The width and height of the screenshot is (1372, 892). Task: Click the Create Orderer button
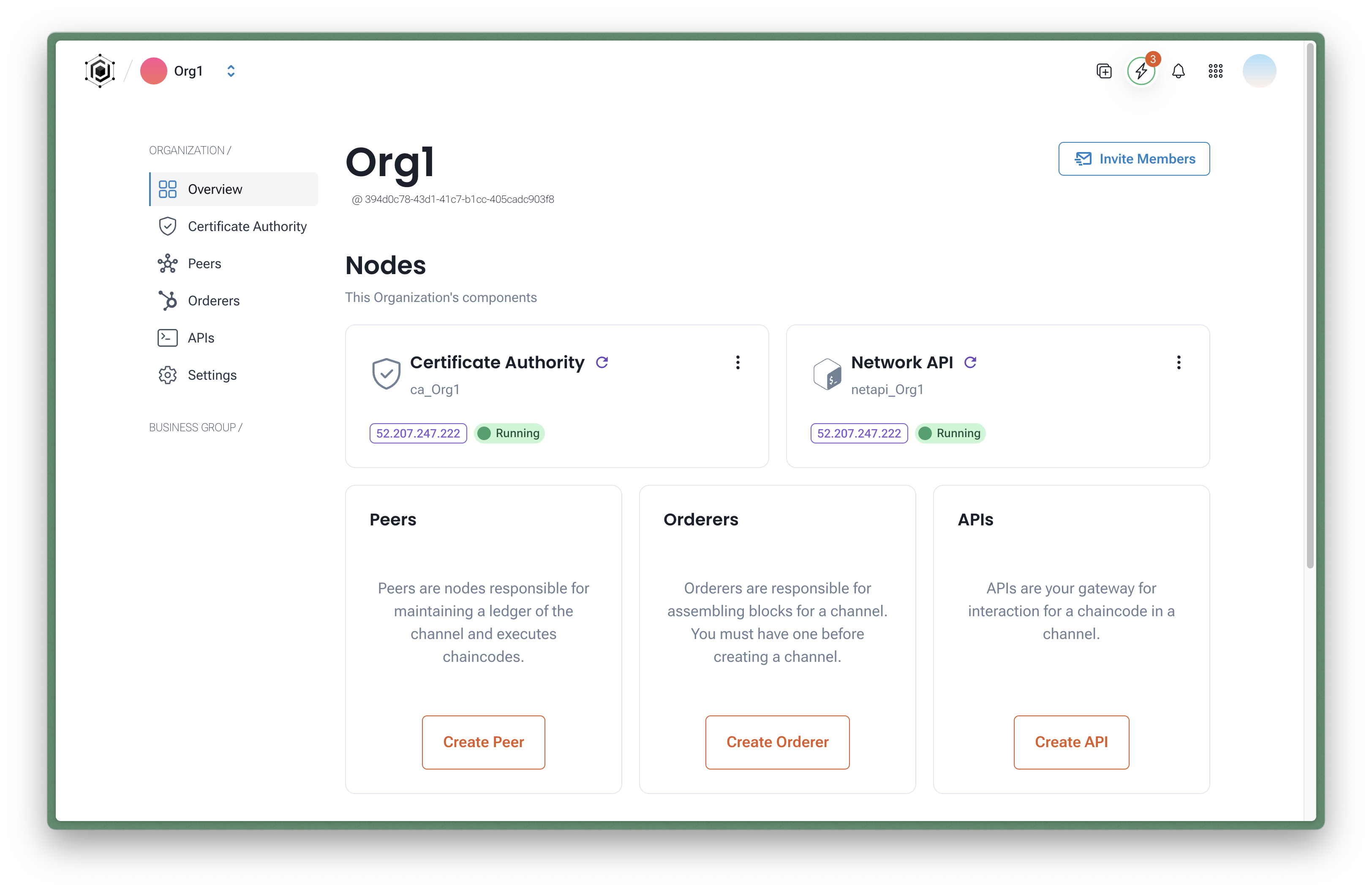778,742
